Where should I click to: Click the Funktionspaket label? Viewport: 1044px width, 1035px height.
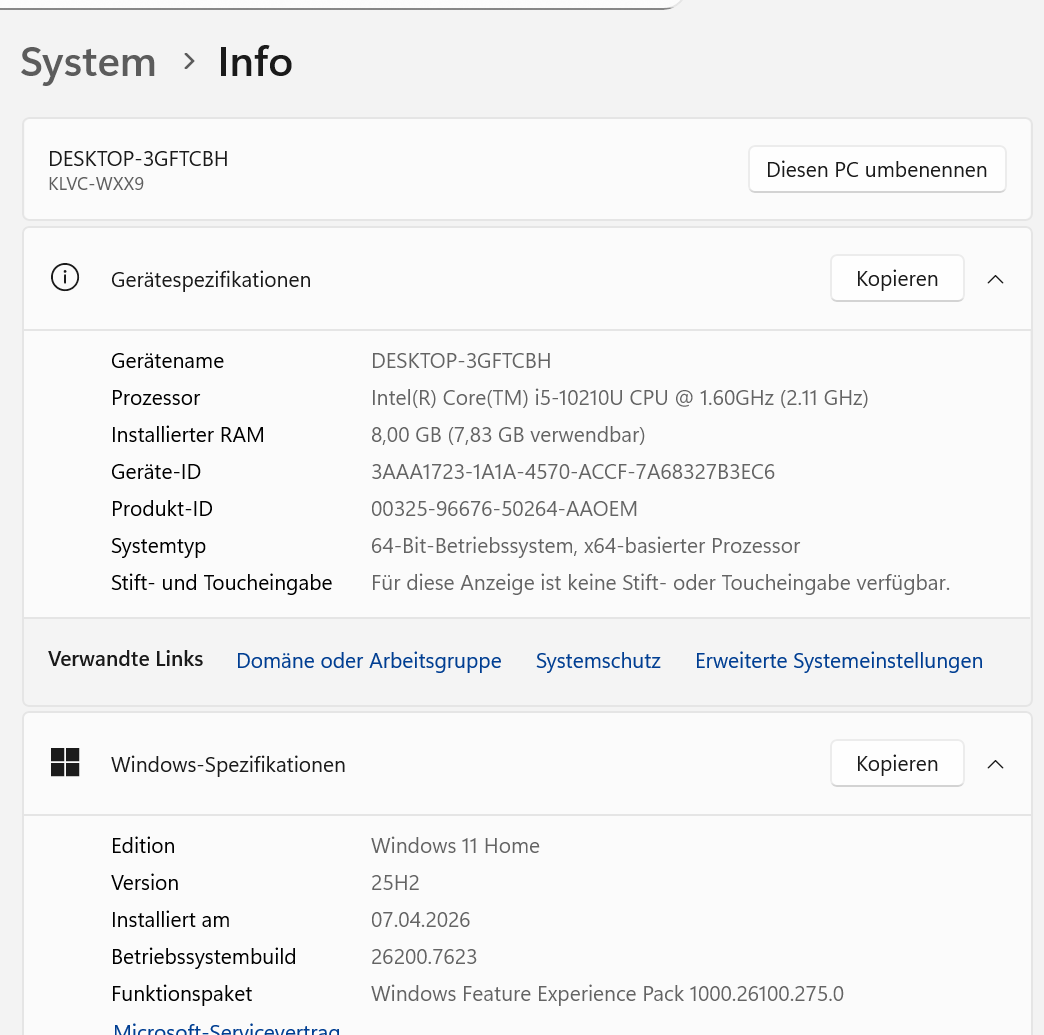pos(182,994)
